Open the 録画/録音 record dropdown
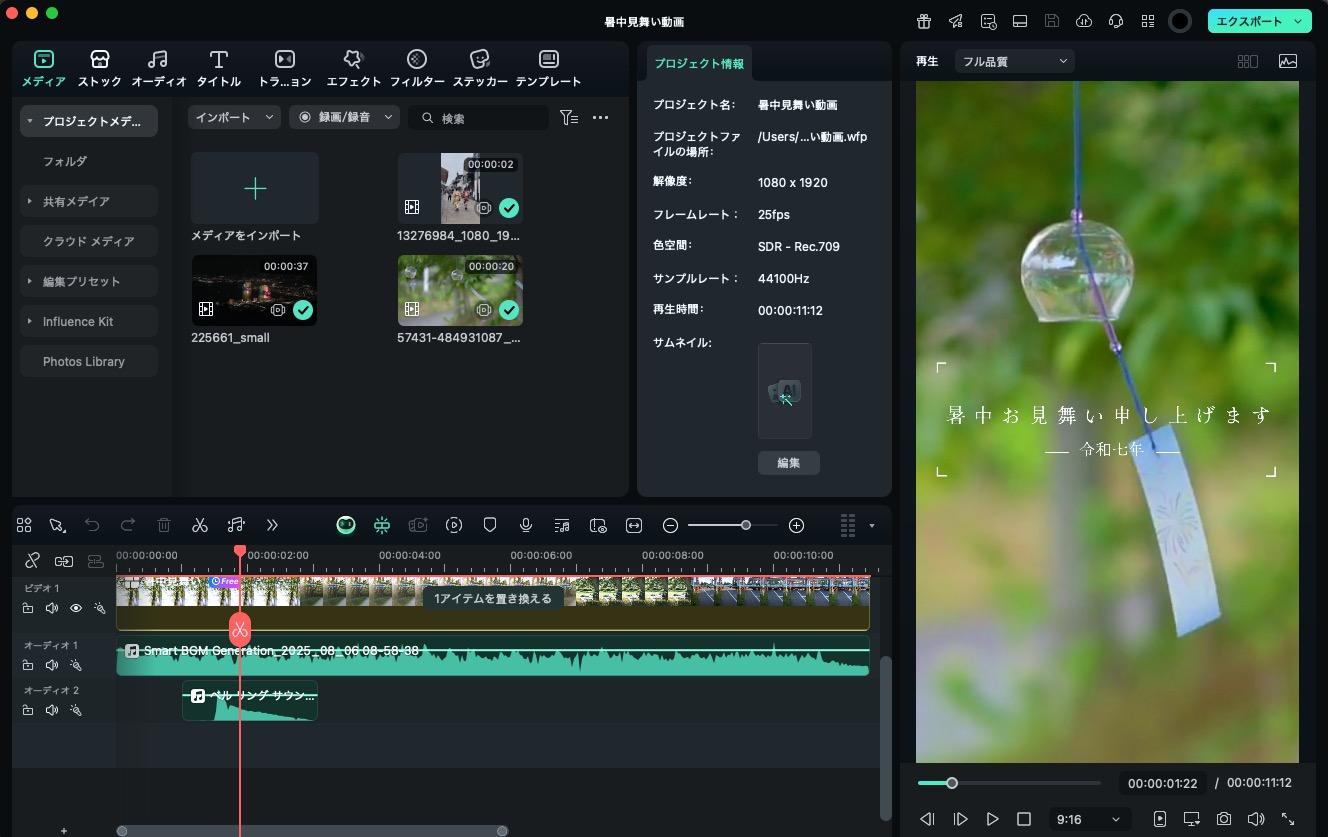1328x837 pixels. [x=345, y=117]
